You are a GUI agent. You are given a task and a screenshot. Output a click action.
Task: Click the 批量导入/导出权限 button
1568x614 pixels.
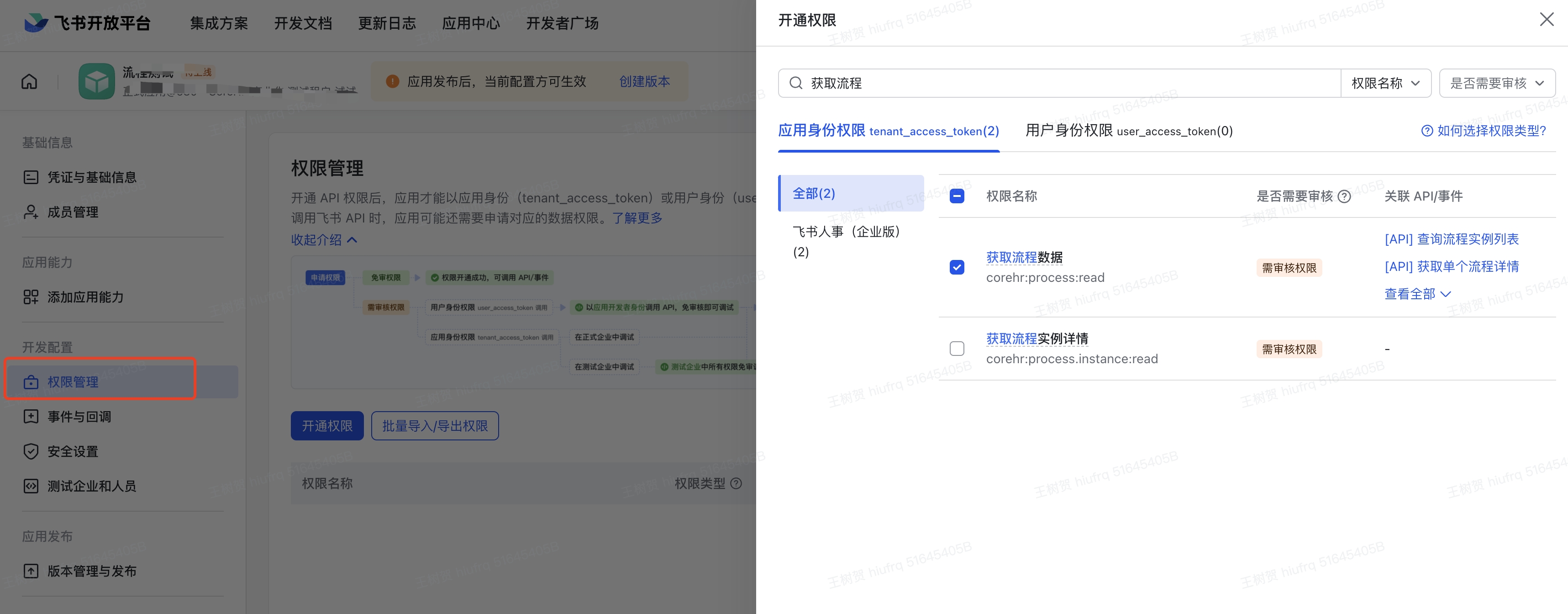(435, 426)
